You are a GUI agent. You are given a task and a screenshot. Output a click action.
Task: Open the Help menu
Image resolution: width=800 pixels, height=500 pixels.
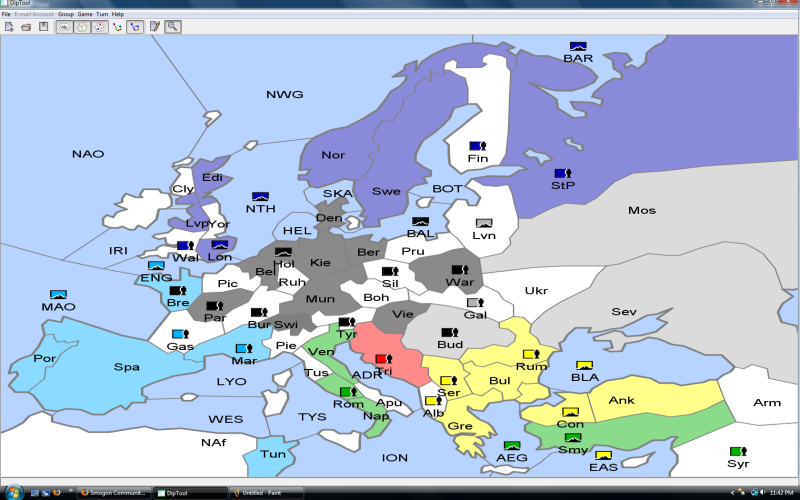click(118, 14)
